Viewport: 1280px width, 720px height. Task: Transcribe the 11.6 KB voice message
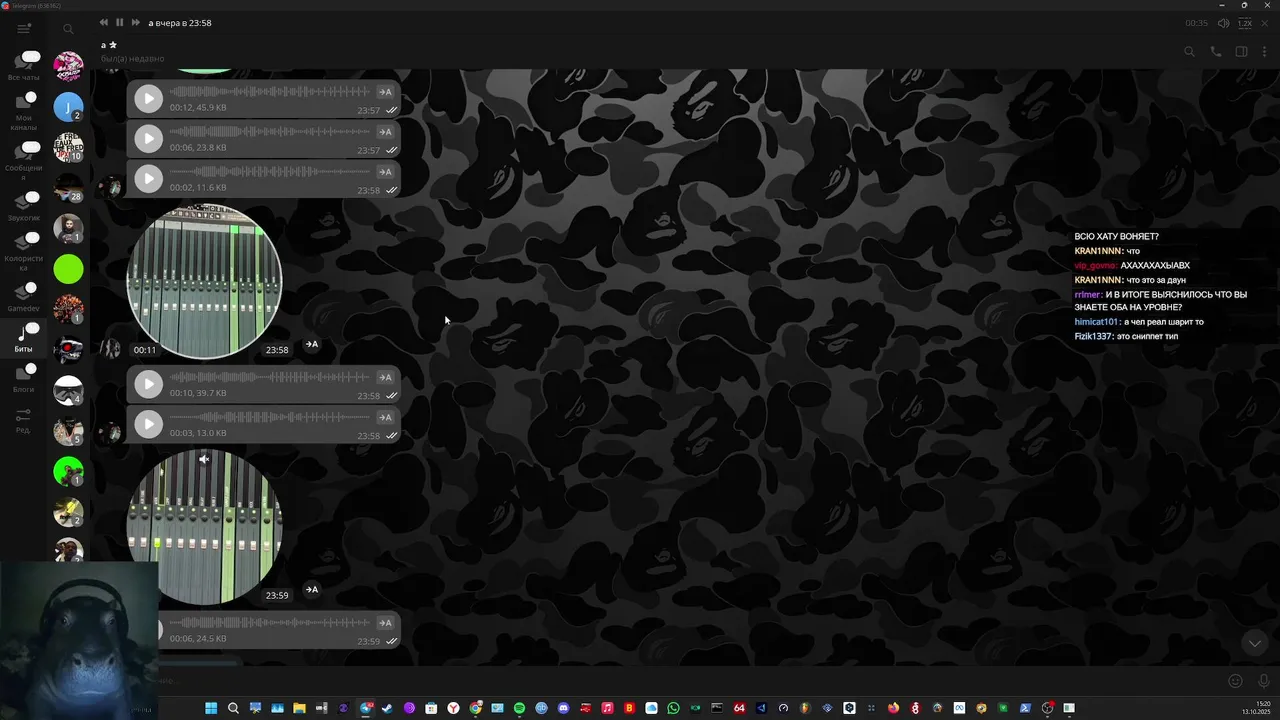click(385, 172)
